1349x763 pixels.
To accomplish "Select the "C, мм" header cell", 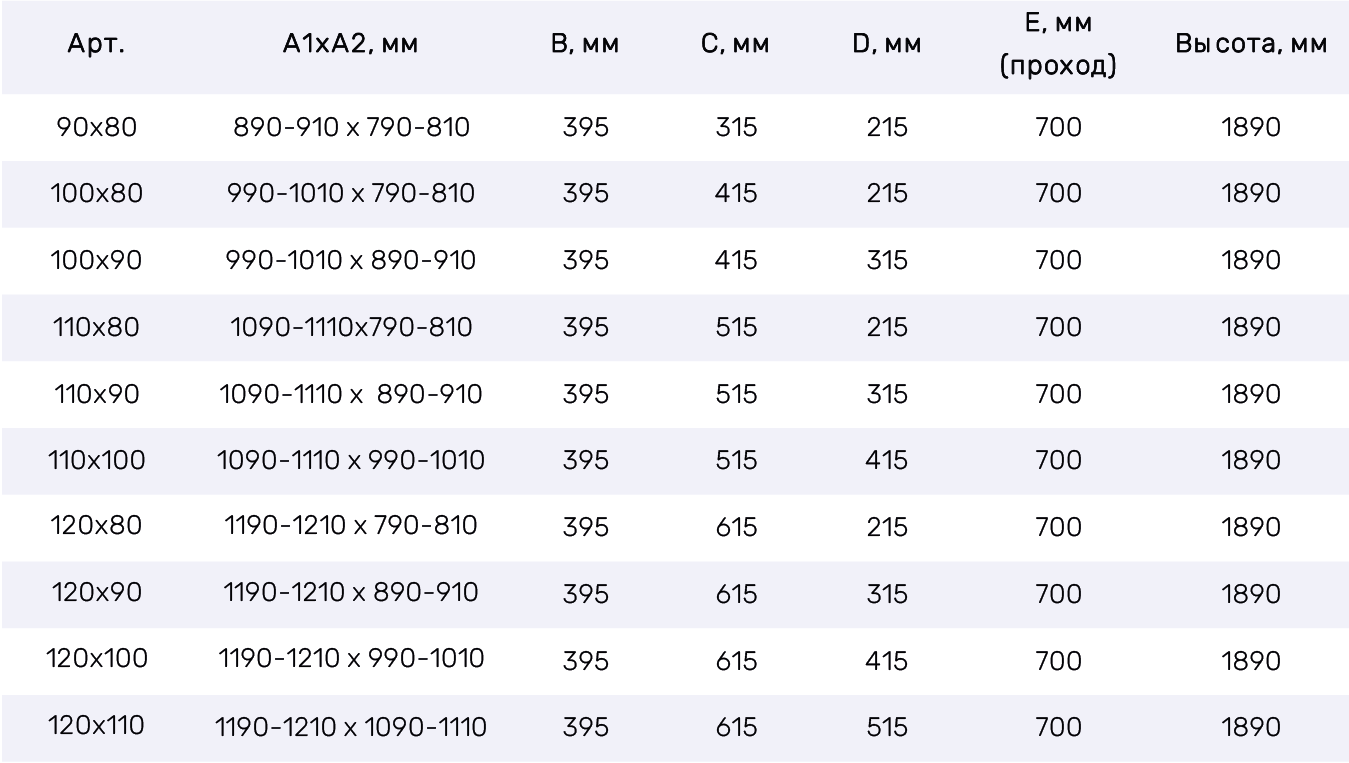I will (x=736, y=47).
